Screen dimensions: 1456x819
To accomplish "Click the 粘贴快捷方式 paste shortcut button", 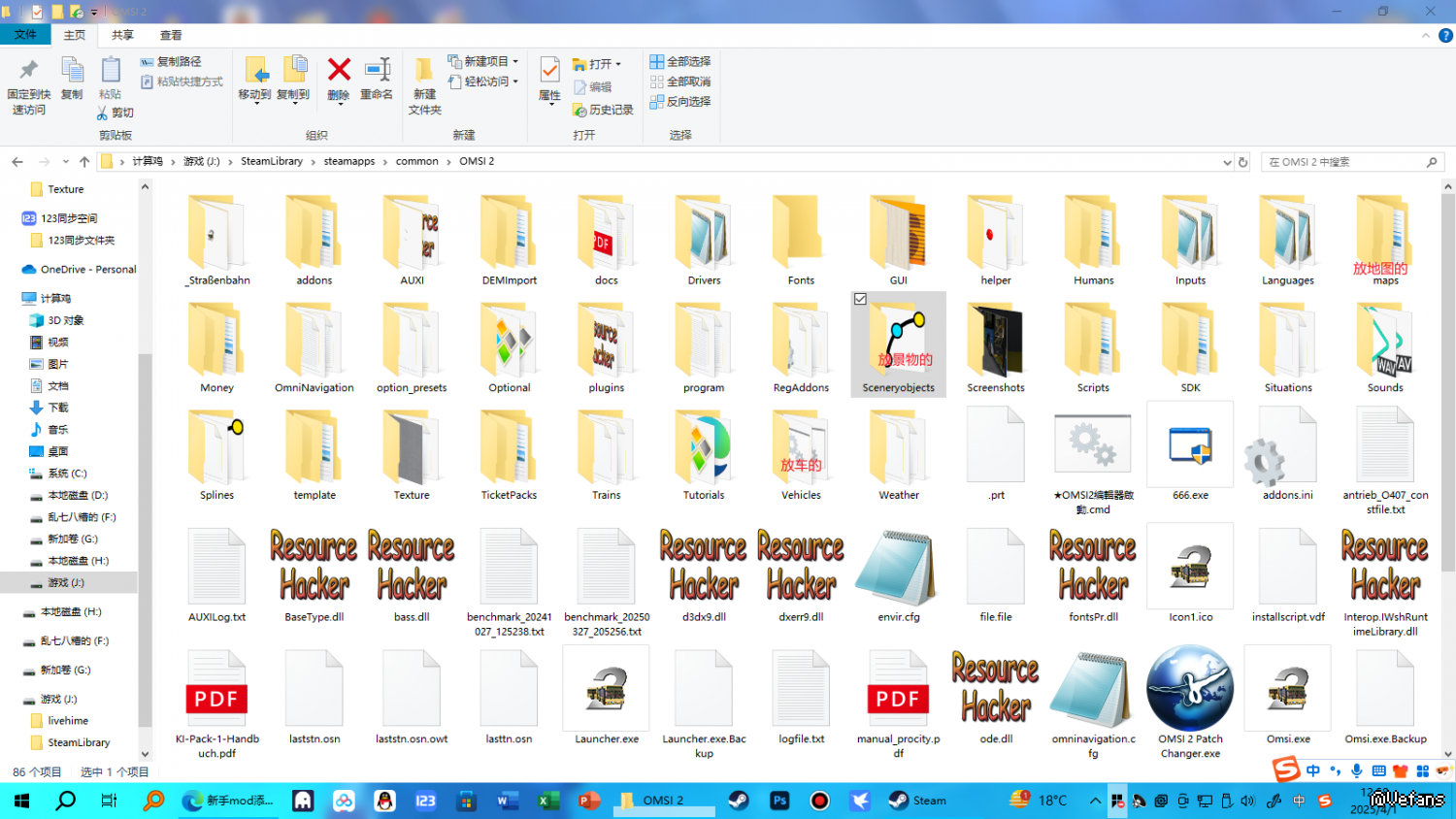I will [182, 82].
